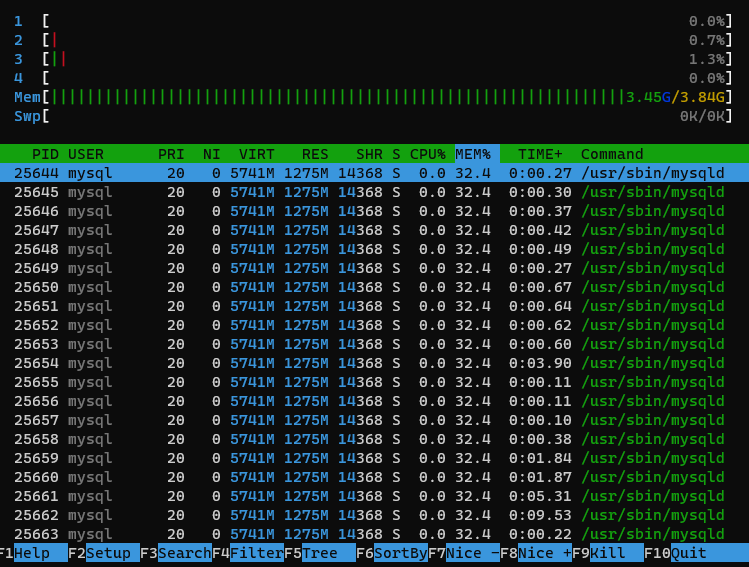Select process row with PID 25656
This screenshot has width=749, height=567.
(x=374, y=401)
